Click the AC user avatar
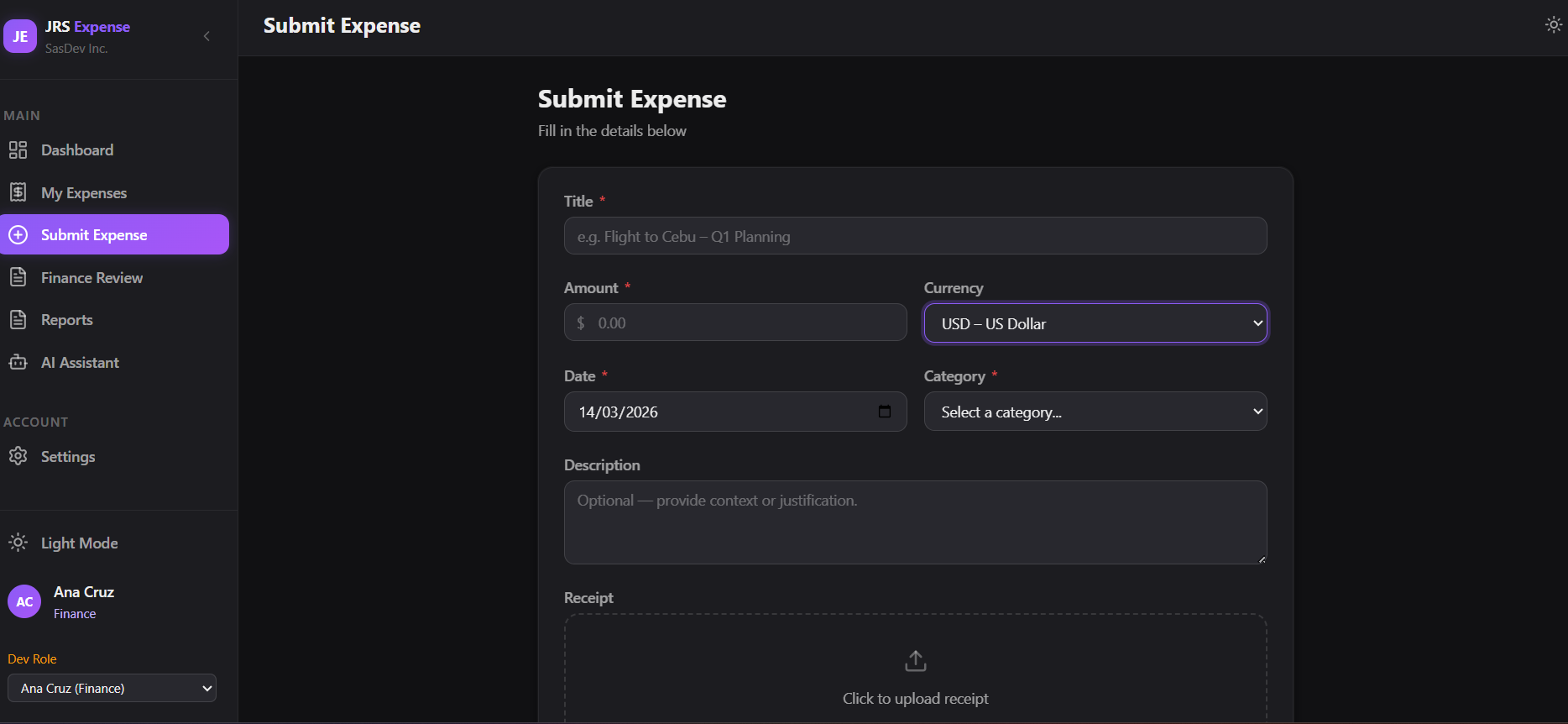 (x=24, y=601)
